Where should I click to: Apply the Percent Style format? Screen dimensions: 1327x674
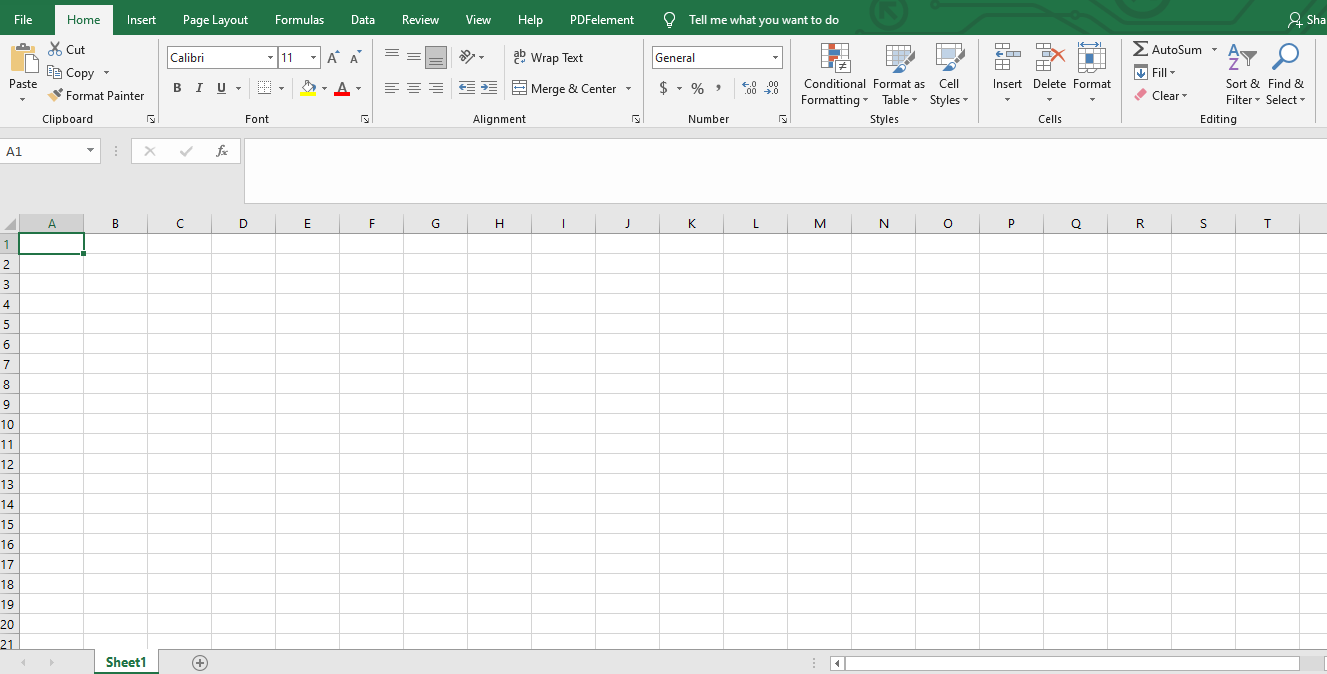point(697,88)
